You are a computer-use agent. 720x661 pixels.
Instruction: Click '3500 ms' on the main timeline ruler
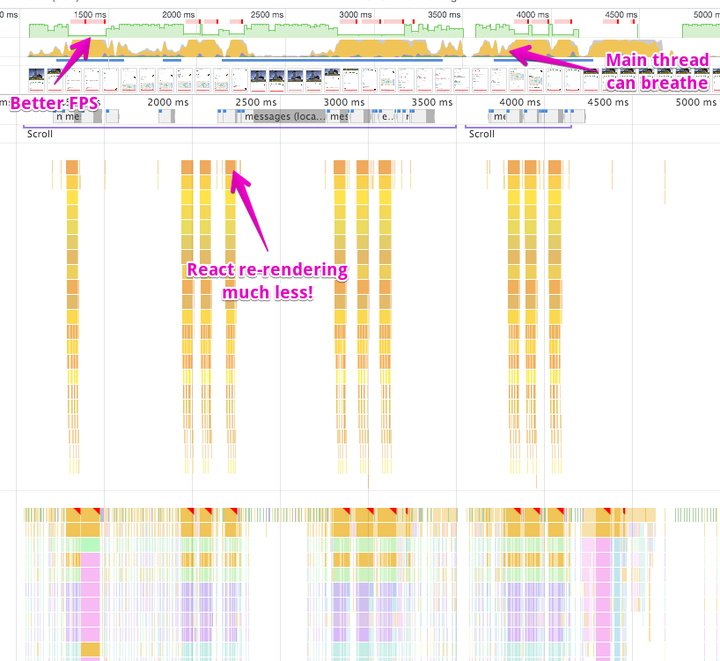(432, 102)
